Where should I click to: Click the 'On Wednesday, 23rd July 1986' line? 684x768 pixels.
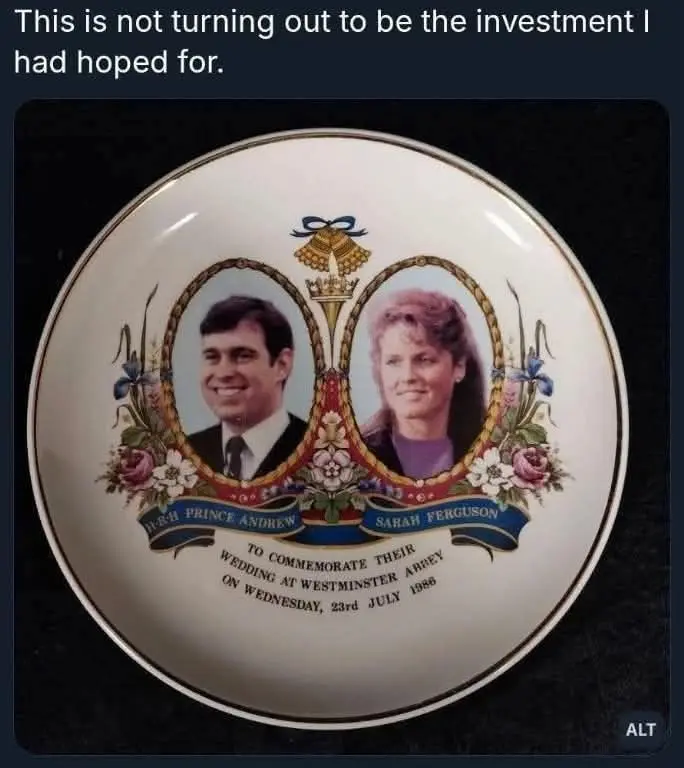click(x=329, y=594)
